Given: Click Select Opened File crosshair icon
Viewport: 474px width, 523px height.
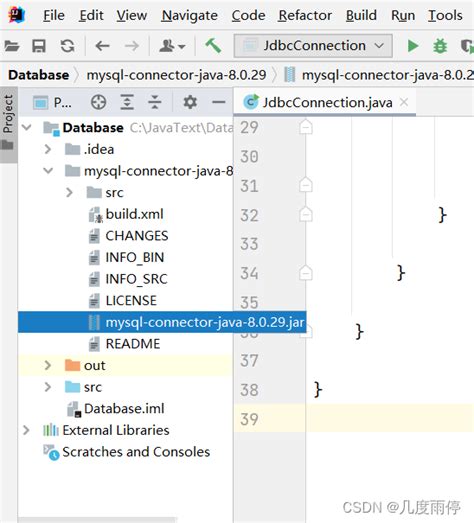Looking at the screenshot, I should (98, 102).
